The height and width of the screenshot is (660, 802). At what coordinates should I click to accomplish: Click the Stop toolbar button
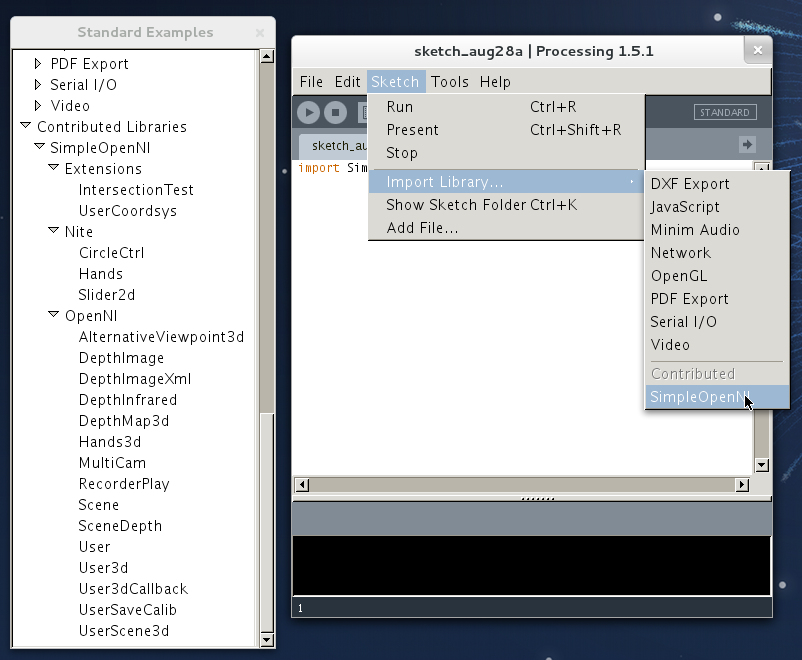336,113
